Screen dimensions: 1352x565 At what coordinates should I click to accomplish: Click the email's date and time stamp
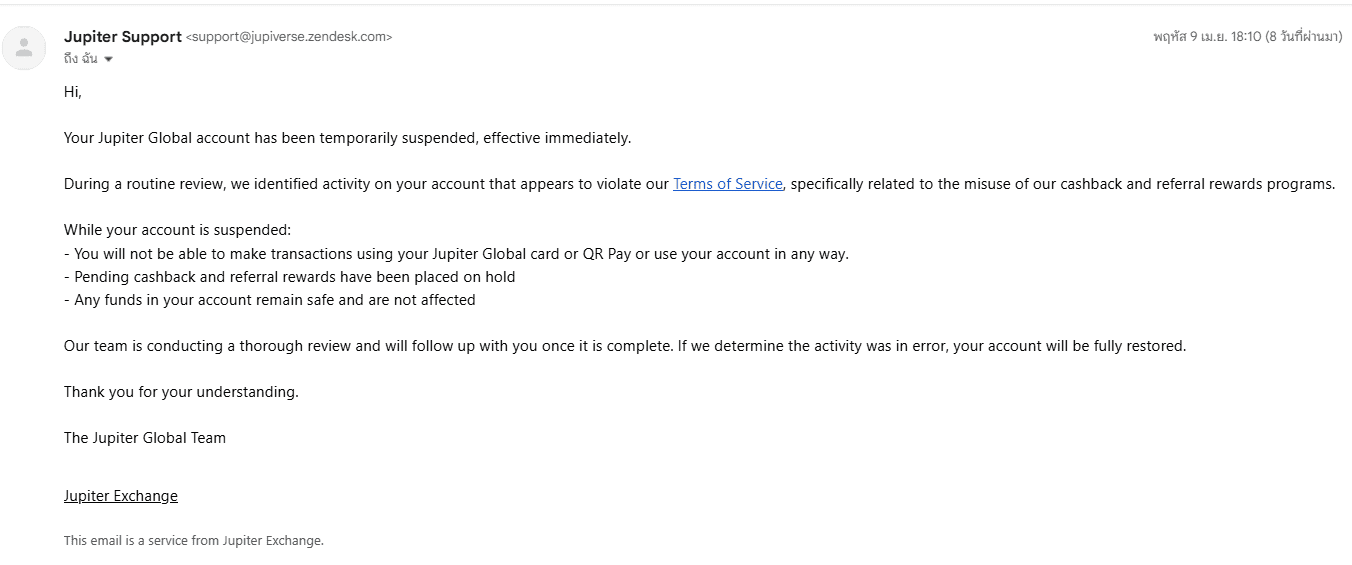coord(1246,37)
